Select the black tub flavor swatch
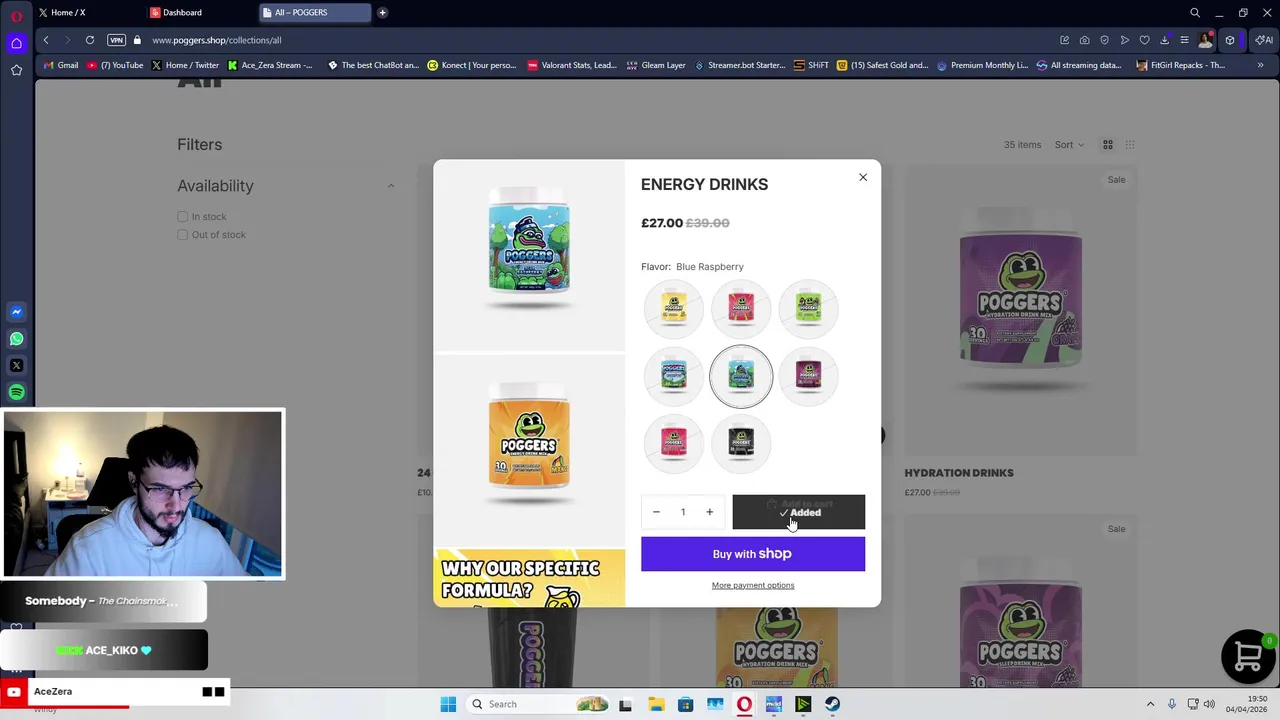Viewport: 1280px width, 720px height. coord(741,442)
